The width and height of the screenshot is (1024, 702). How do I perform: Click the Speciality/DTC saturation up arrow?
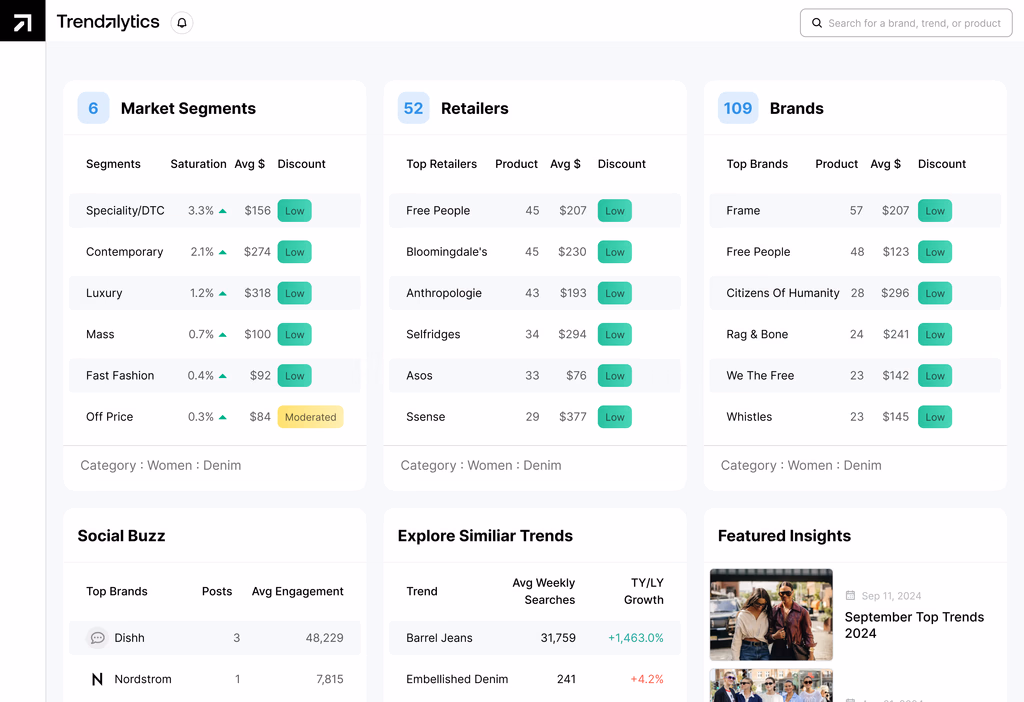223,211
